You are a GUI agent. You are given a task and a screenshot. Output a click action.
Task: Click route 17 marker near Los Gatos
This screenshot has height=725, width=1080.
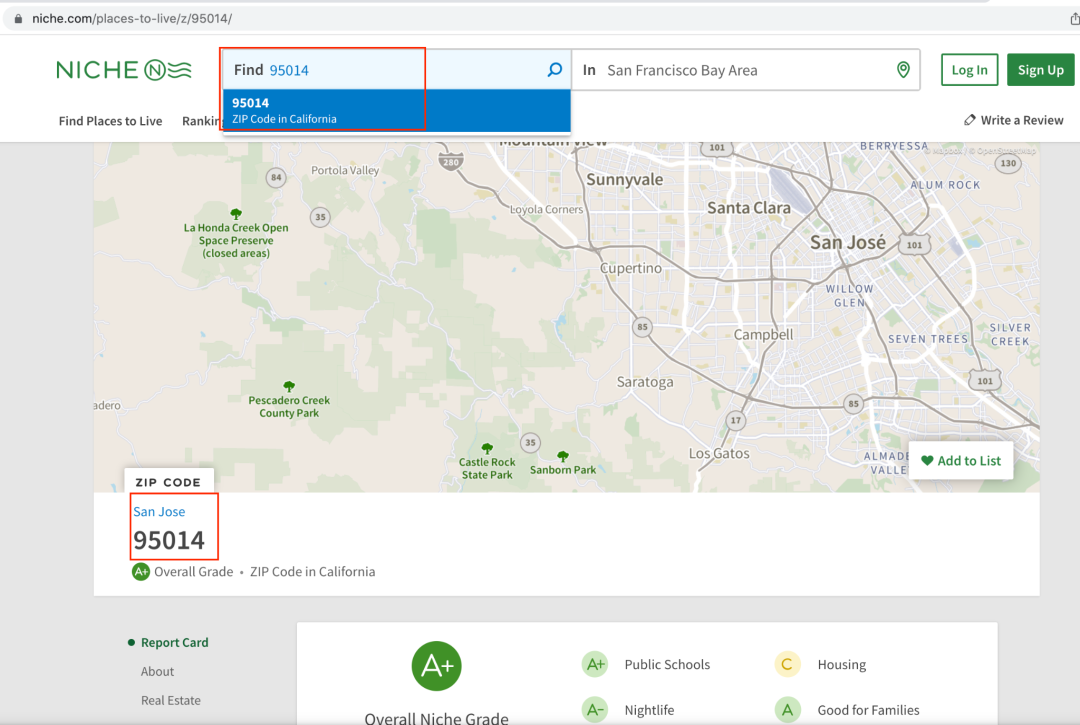pos(736,420)
